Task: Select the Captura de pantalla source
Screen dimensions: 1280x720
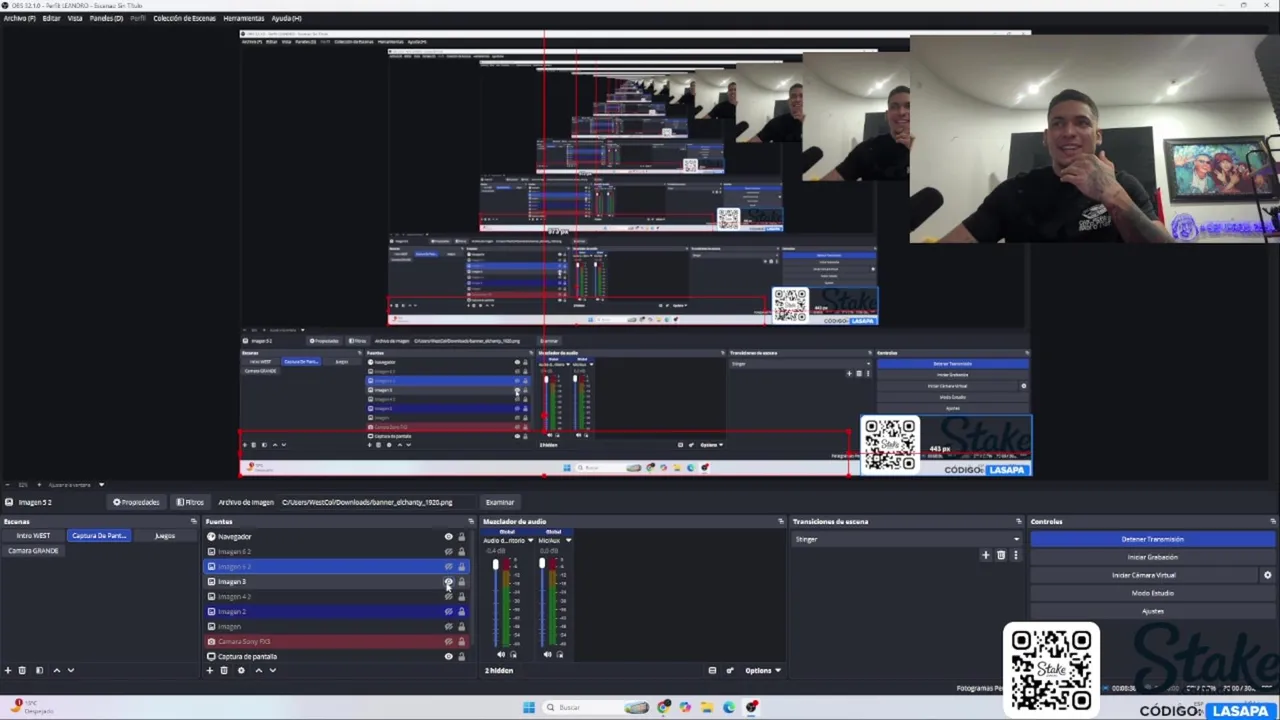Action: click(x=335, y=657)
